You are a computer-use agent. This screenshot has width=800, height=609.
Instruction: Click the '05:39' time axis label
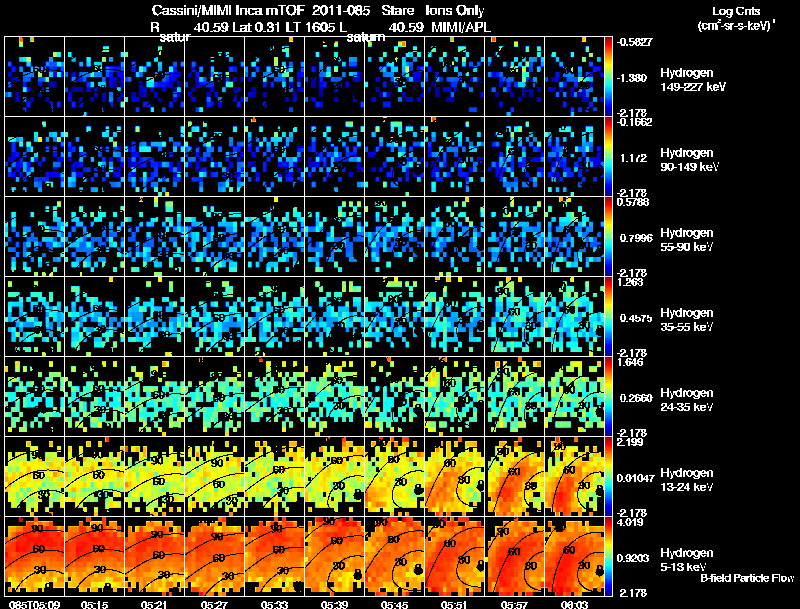coord(334,604)
